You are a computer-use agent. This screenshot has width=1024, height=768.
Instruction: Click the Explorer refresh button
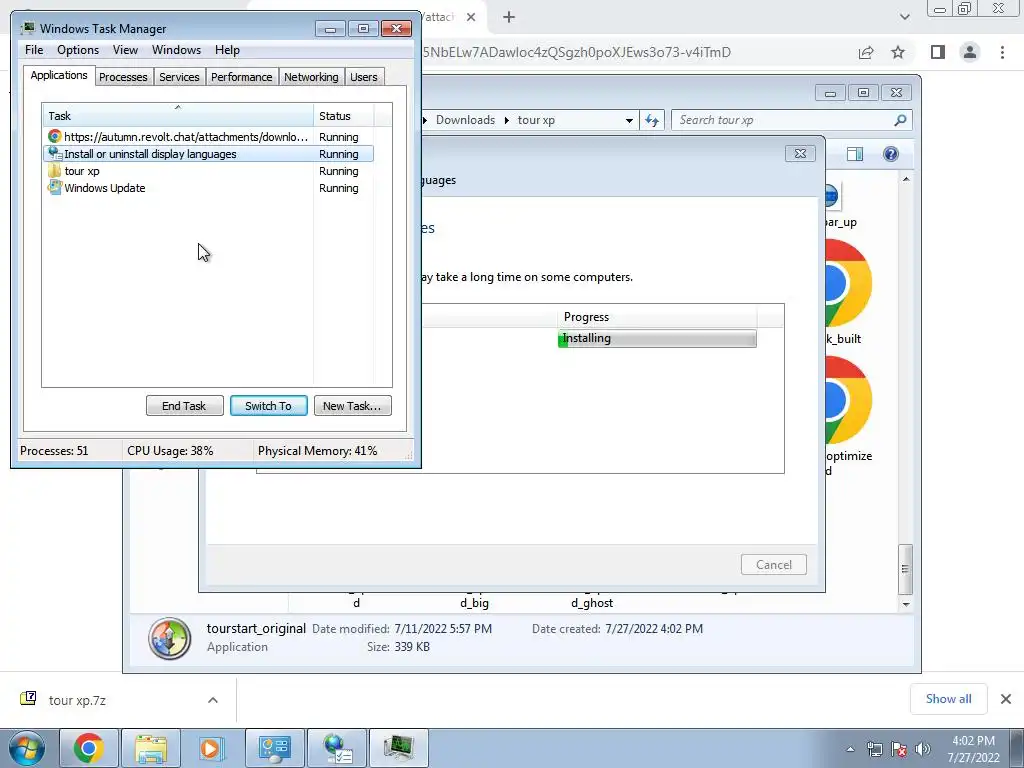pos(652,120)
